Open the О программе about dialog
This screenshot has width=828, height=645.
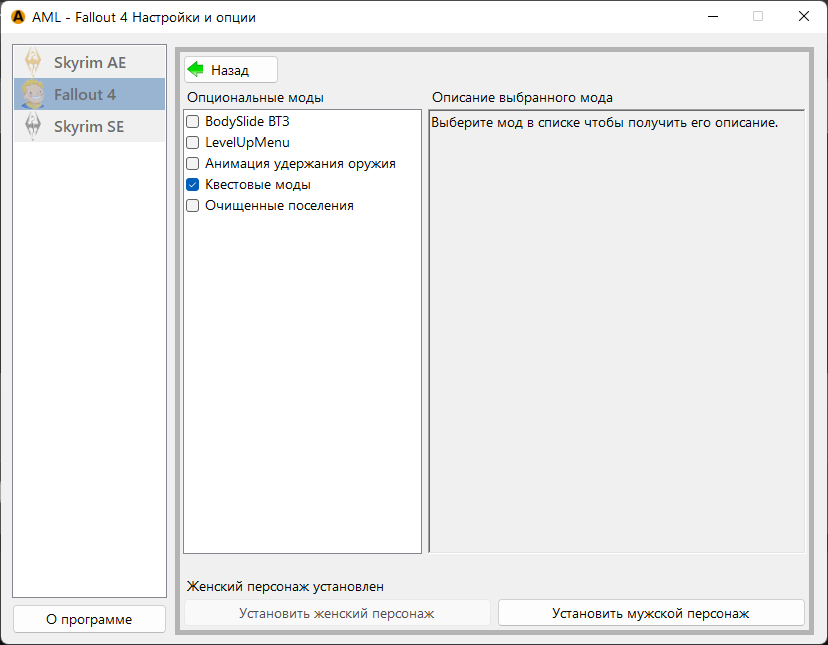tap(89, 619)
